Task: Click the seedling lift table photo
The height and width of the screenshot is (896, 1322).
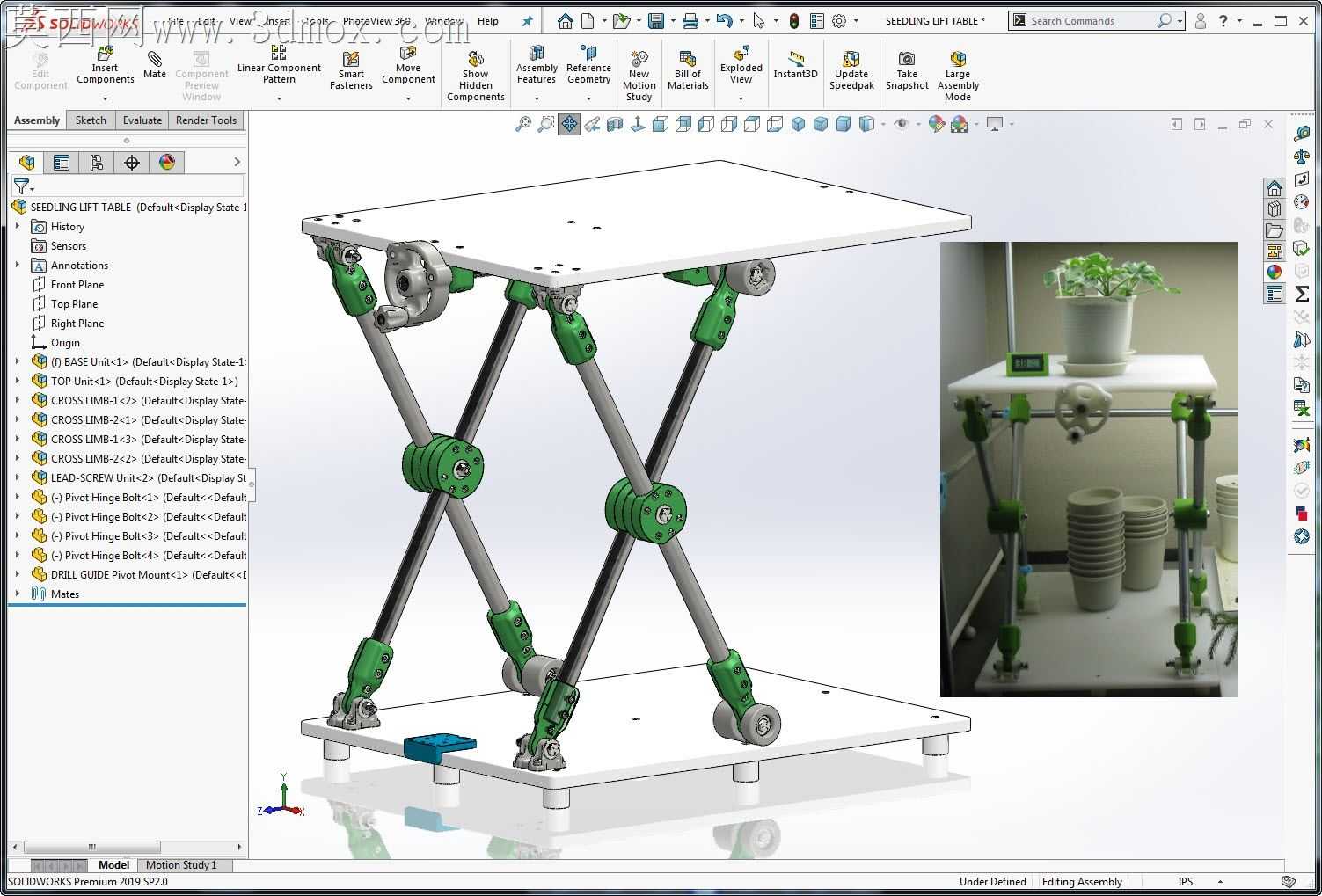Action: pyautogui.click(x=1089, y=470)
